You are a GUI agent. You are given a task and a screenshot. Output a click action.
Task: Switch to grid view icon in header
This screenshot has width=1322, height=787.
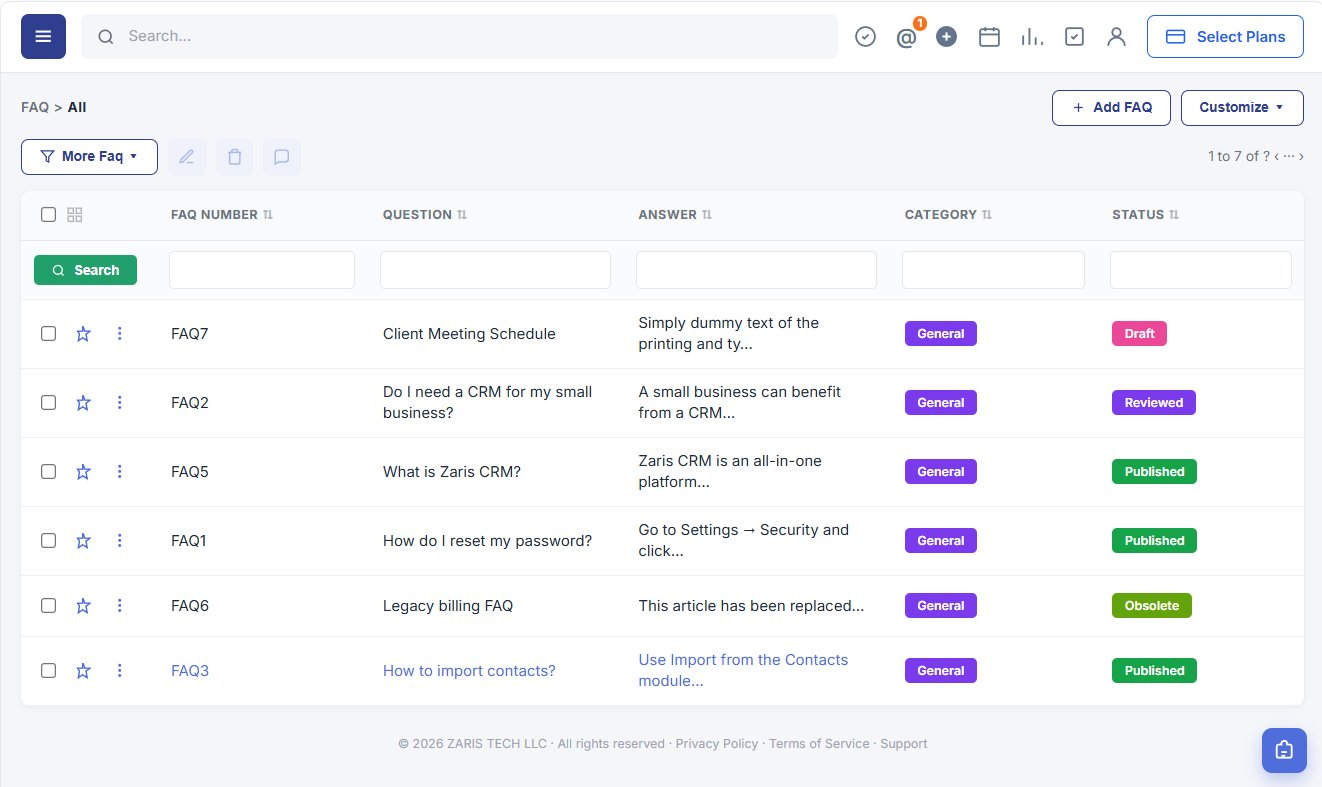point(75,214)
